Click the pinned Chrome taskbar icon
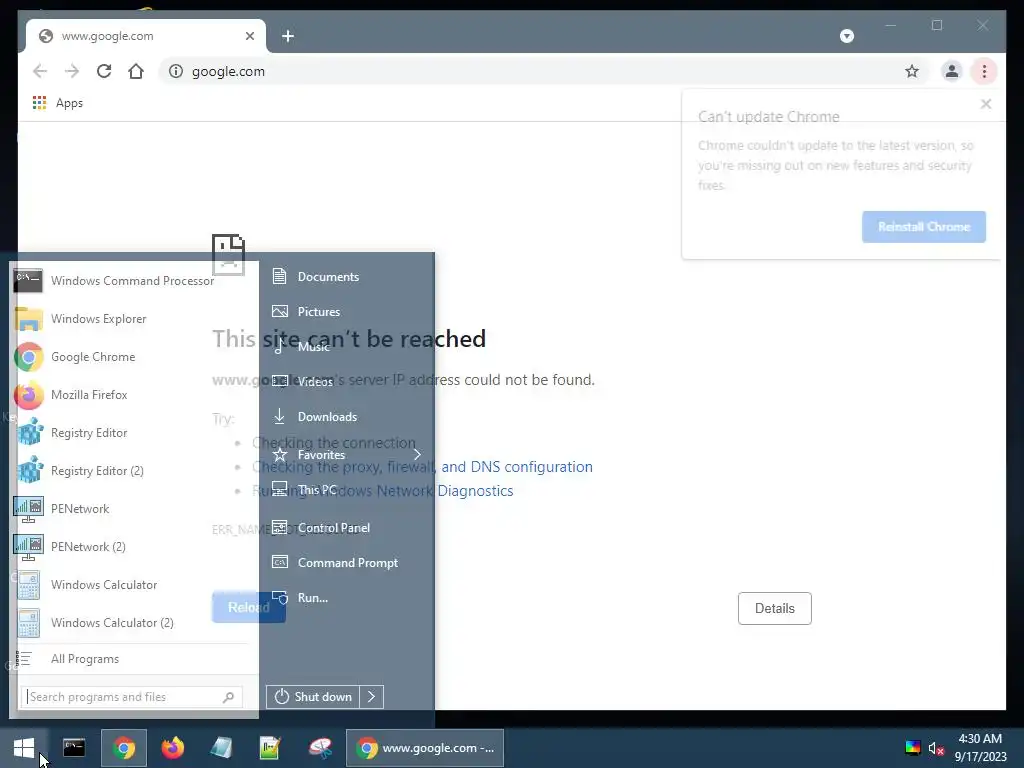 click(x=123, y=748)
